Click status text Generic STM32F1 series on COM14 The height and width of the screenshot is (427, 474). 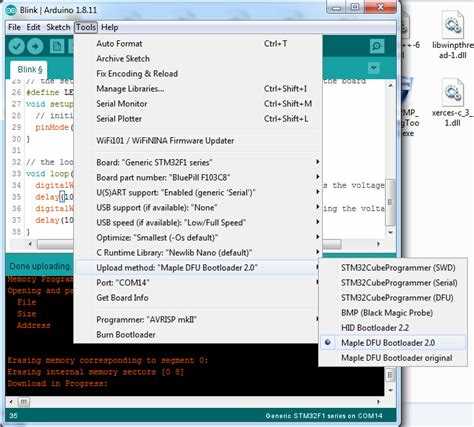pyautogui.click(x=324, y=416)
